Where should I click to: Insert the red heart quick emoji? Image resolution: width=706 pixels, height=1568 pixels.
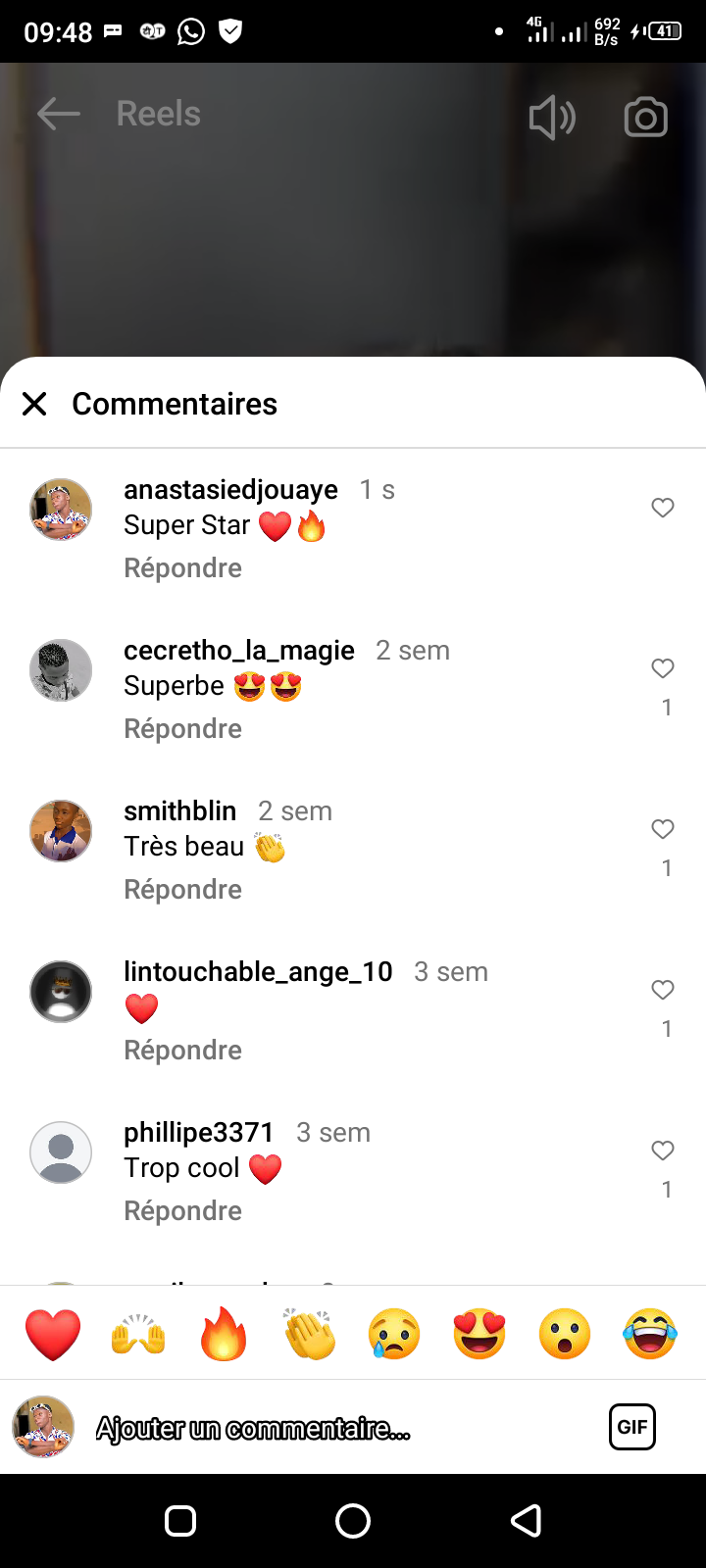point(53,1335)
